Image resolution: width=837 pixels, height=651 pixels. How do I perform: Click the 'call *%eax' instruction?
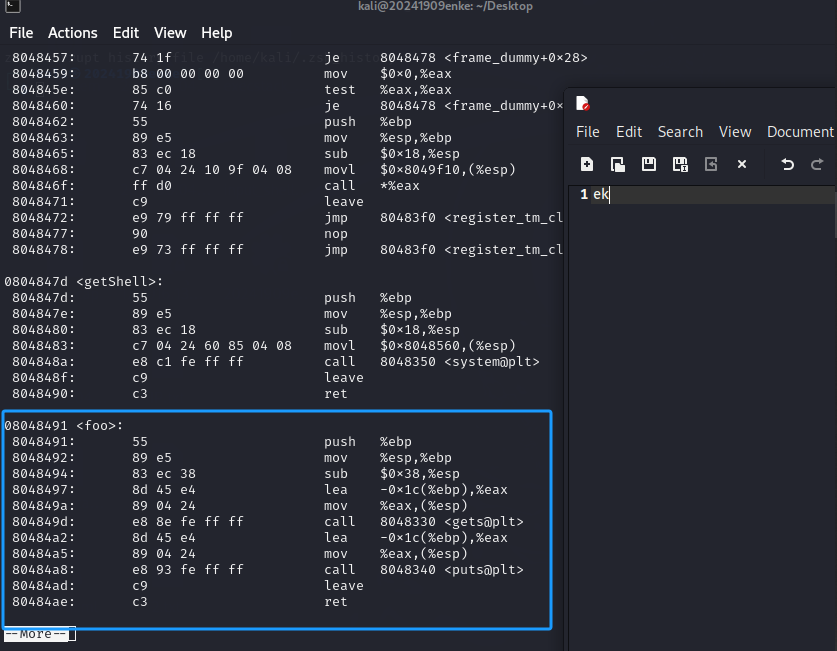coord(372,186)
